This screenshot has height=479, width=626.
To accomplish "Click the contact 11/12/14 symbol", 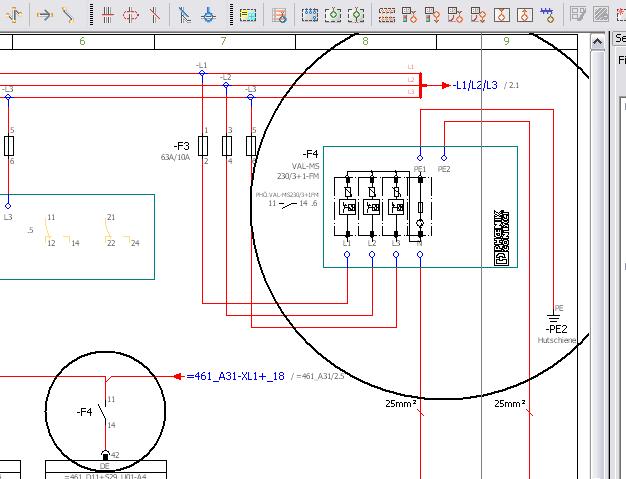I will click(x=62, y=231).
